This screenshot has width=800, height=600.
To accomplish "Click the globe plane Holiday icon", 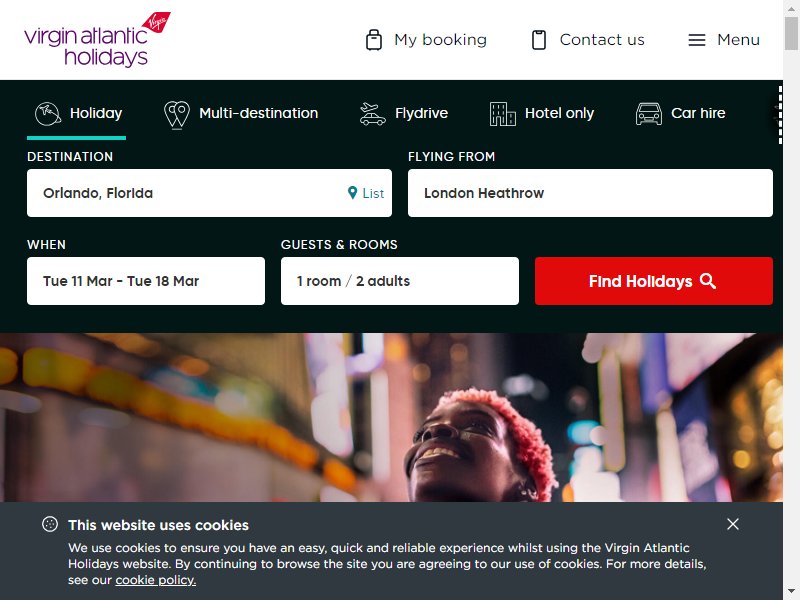I will point(48,113).
